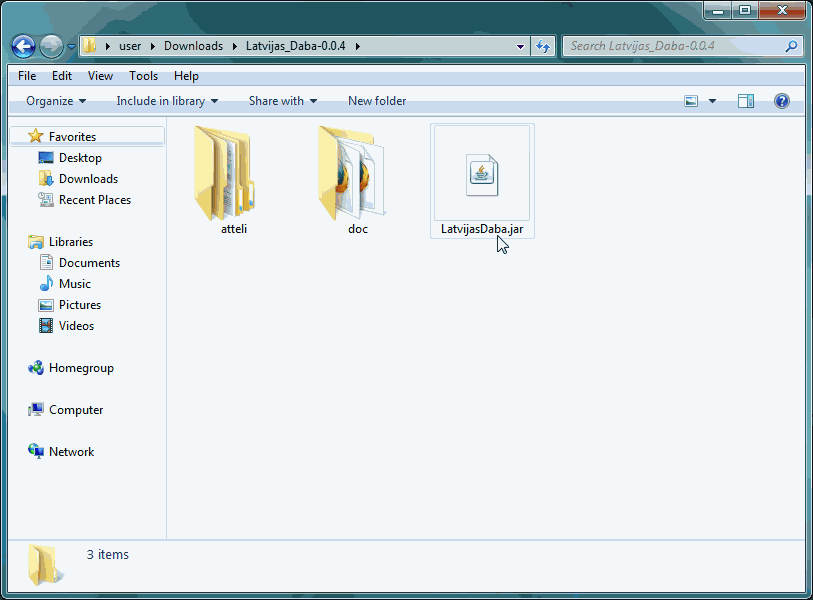The width and height of the screenshot is (813, 600).
Task: Click the magnifier search icon
Action: [791, 46]
